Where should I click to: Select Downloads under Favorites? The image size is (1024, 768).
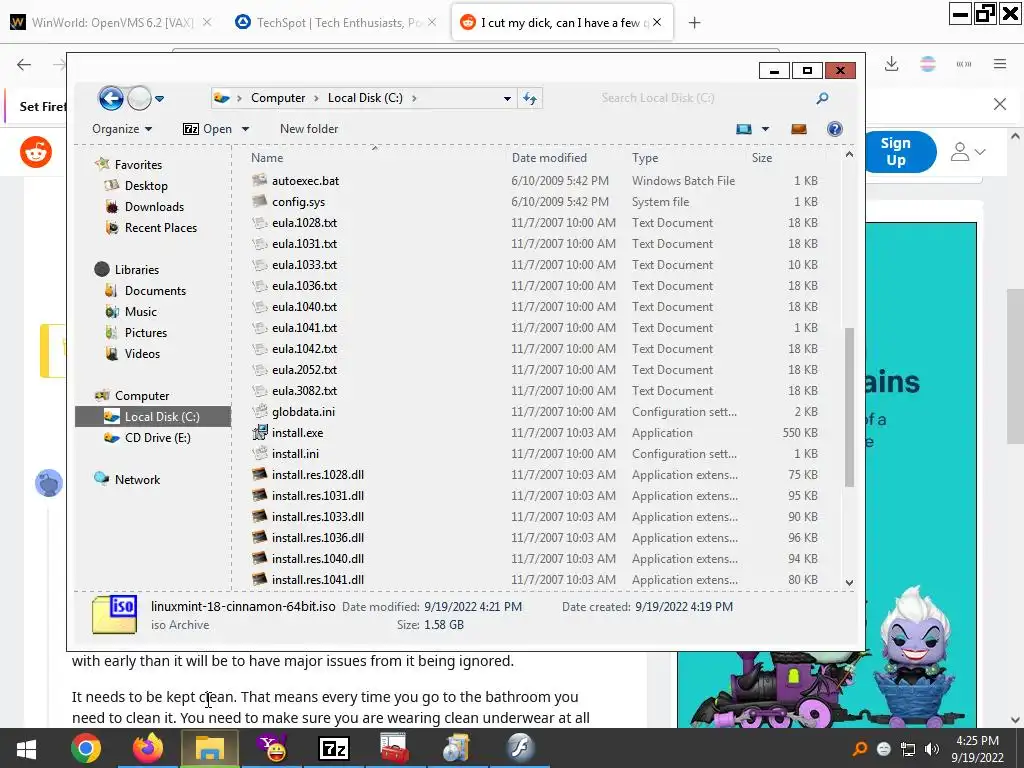154,206
